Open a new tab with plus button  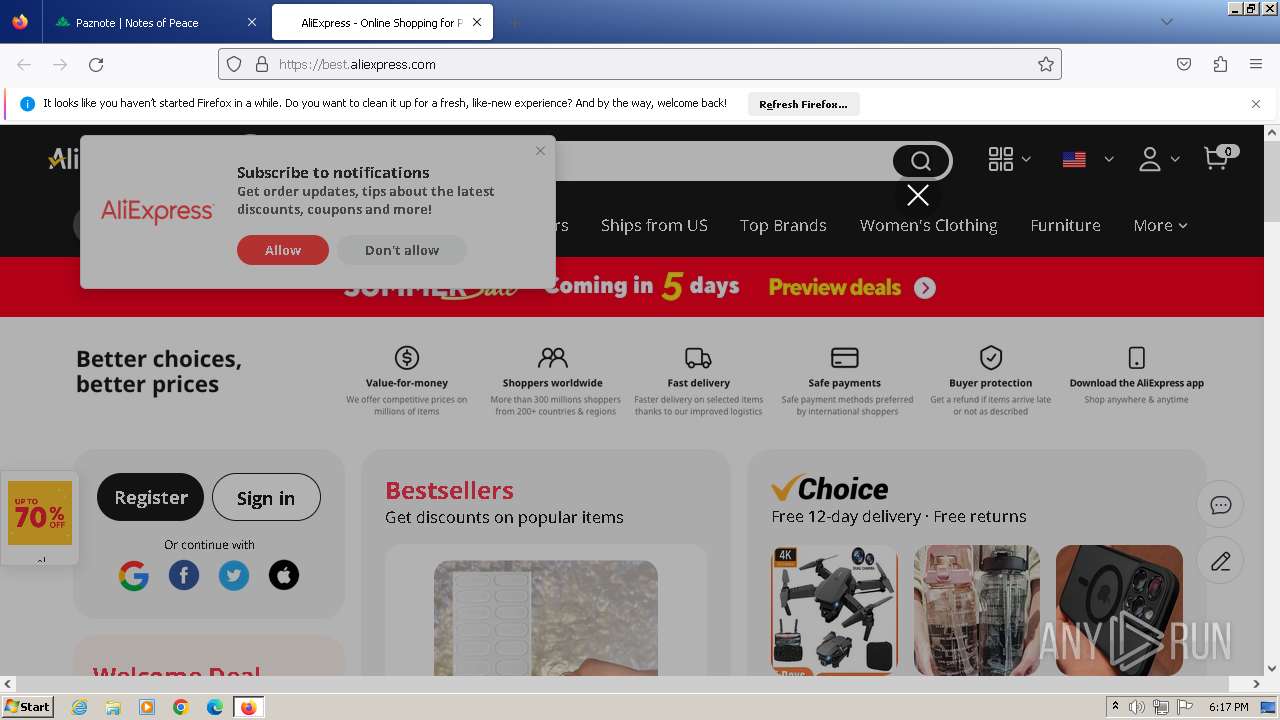point(514,22)
